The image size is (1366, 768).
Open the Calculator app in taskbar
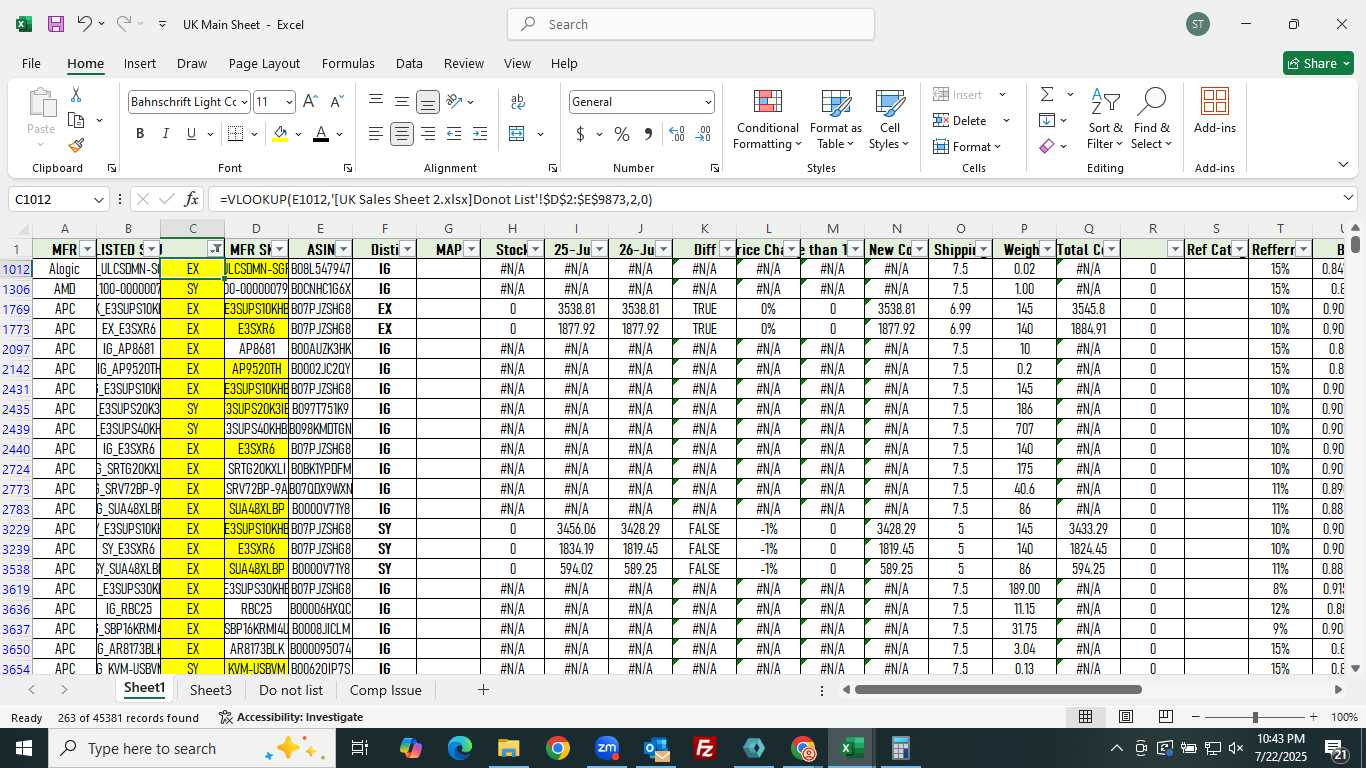pyautogui.click(x=900, y=748)
